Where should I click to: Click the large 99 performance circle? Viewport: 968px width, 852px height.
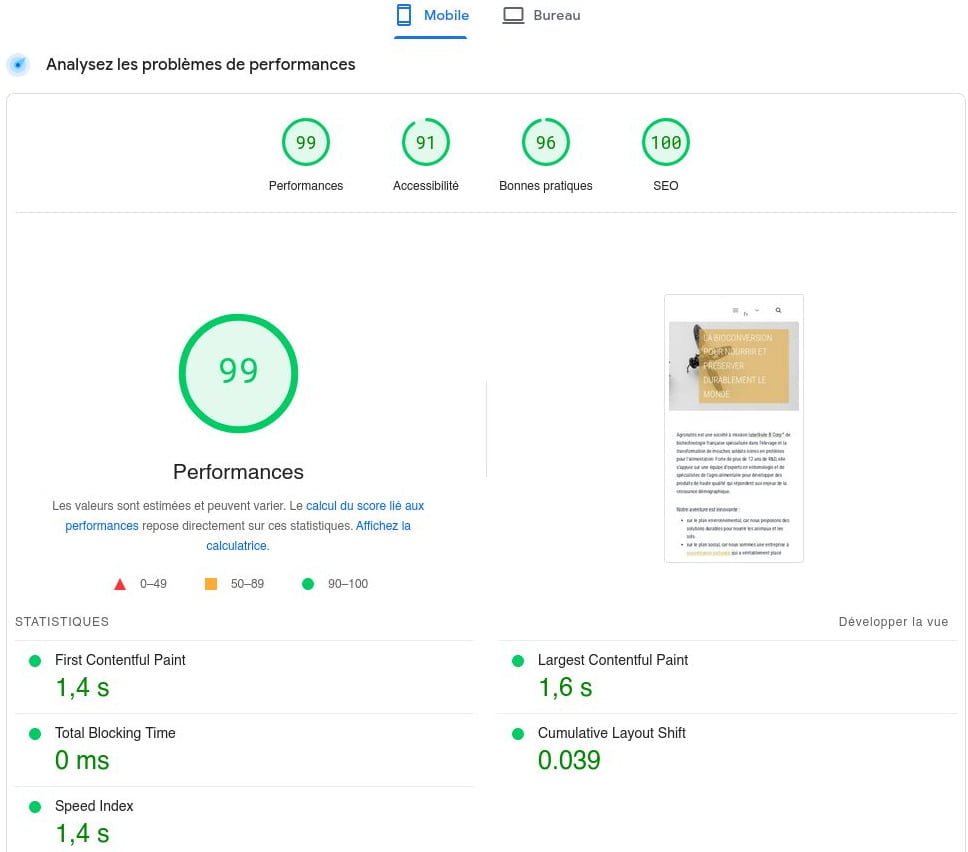point(238,372)
